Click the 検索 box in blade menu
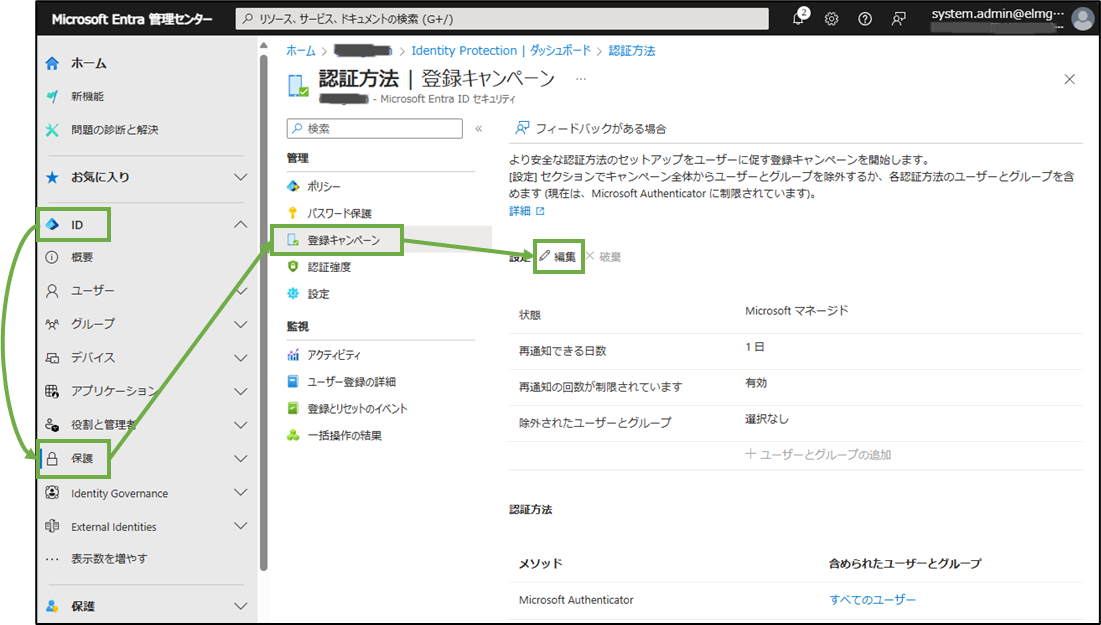 click(x=374, y=129)
